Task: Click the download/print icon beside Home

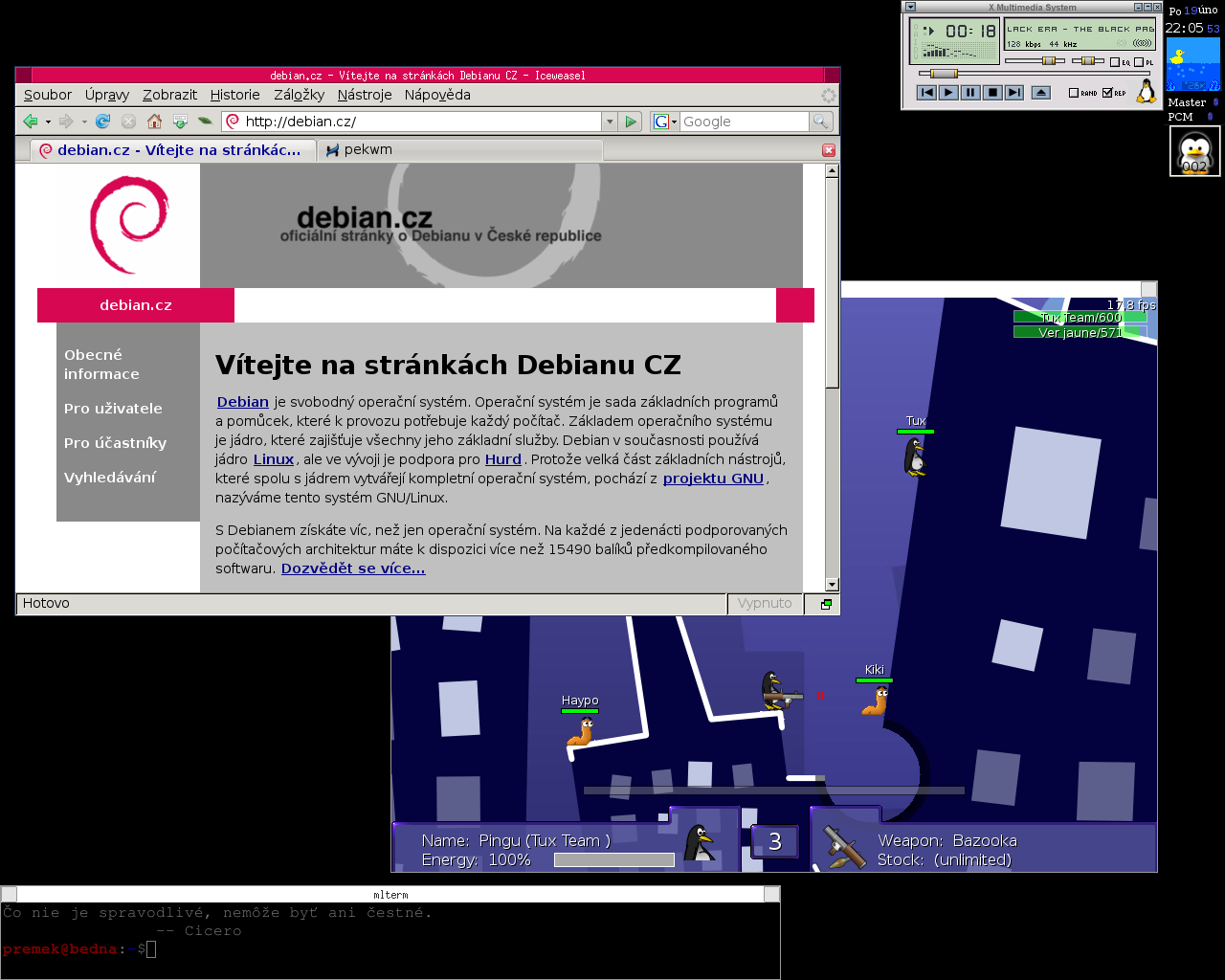Action: tap(180, 122)
